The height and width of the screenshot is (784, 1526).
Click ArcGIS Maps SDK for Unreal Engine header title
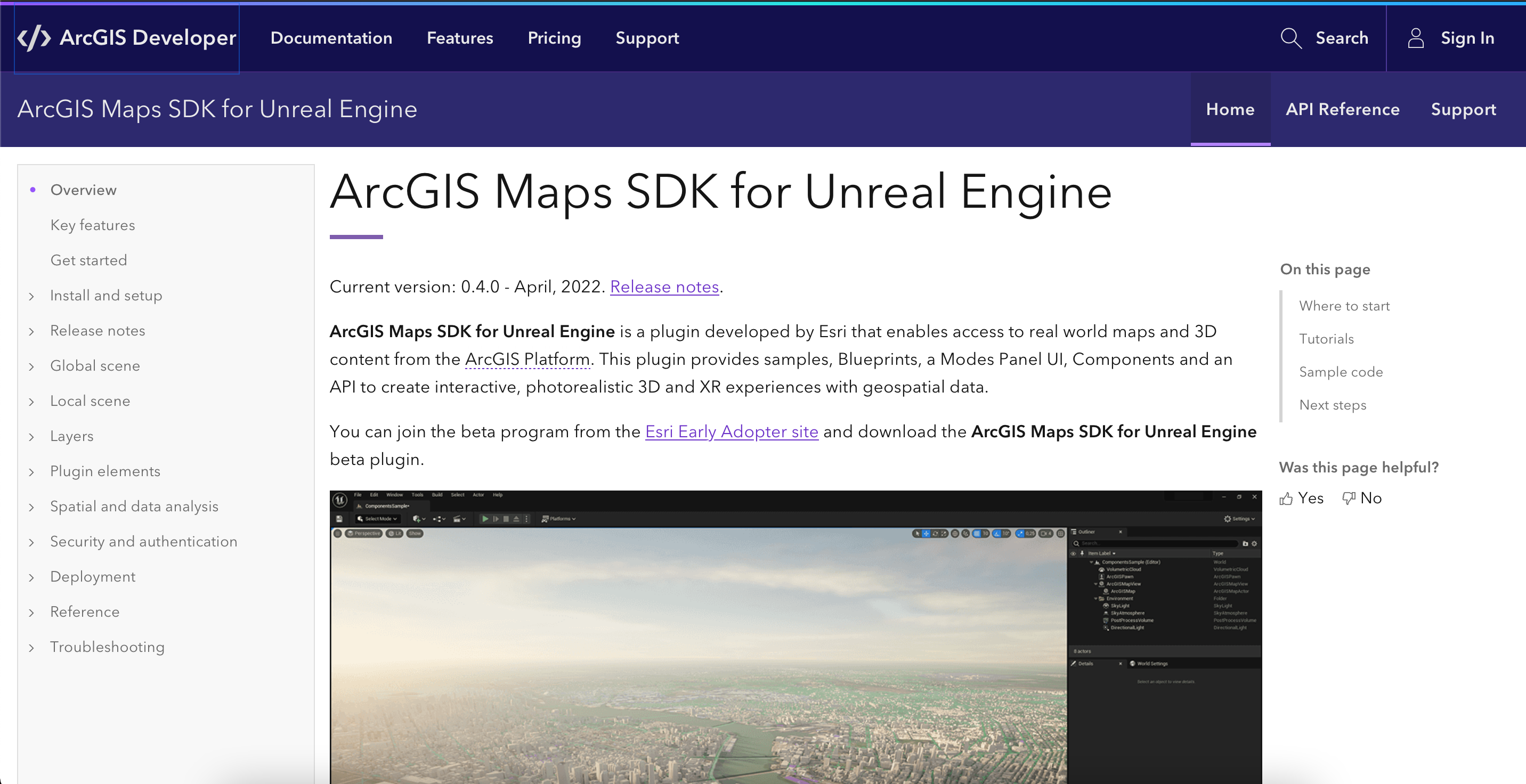(x=217, y=110)
